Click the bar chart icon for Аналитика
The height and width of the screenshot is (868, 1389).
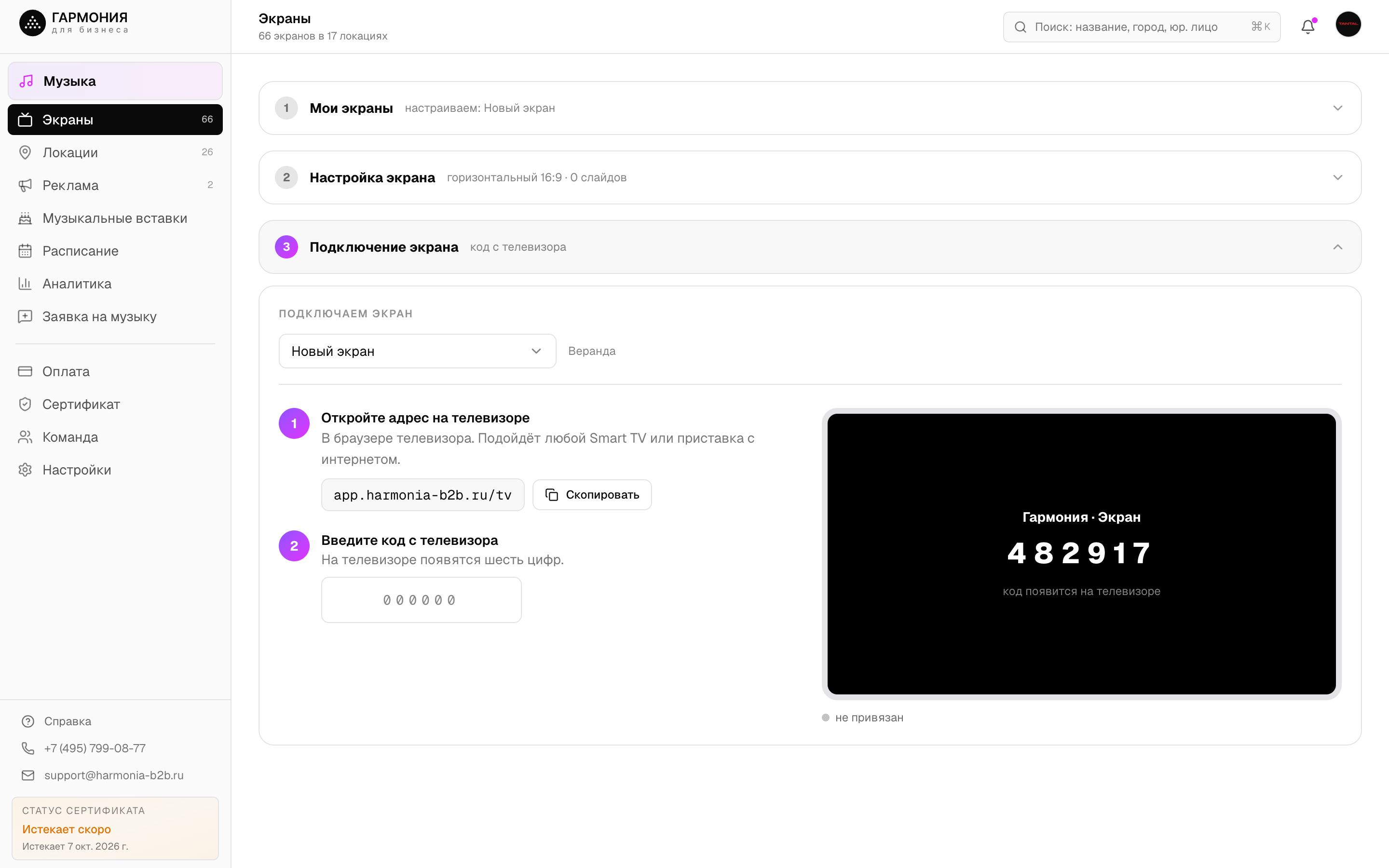[x=25, y=283]
